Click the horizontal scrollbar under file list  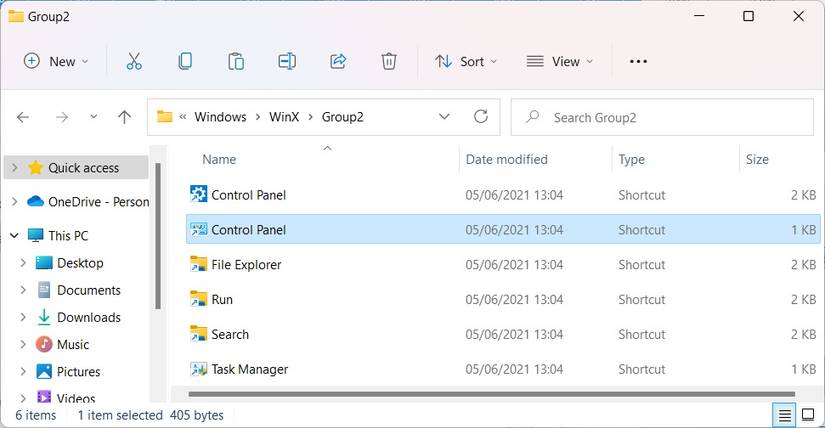click(491, 394)
